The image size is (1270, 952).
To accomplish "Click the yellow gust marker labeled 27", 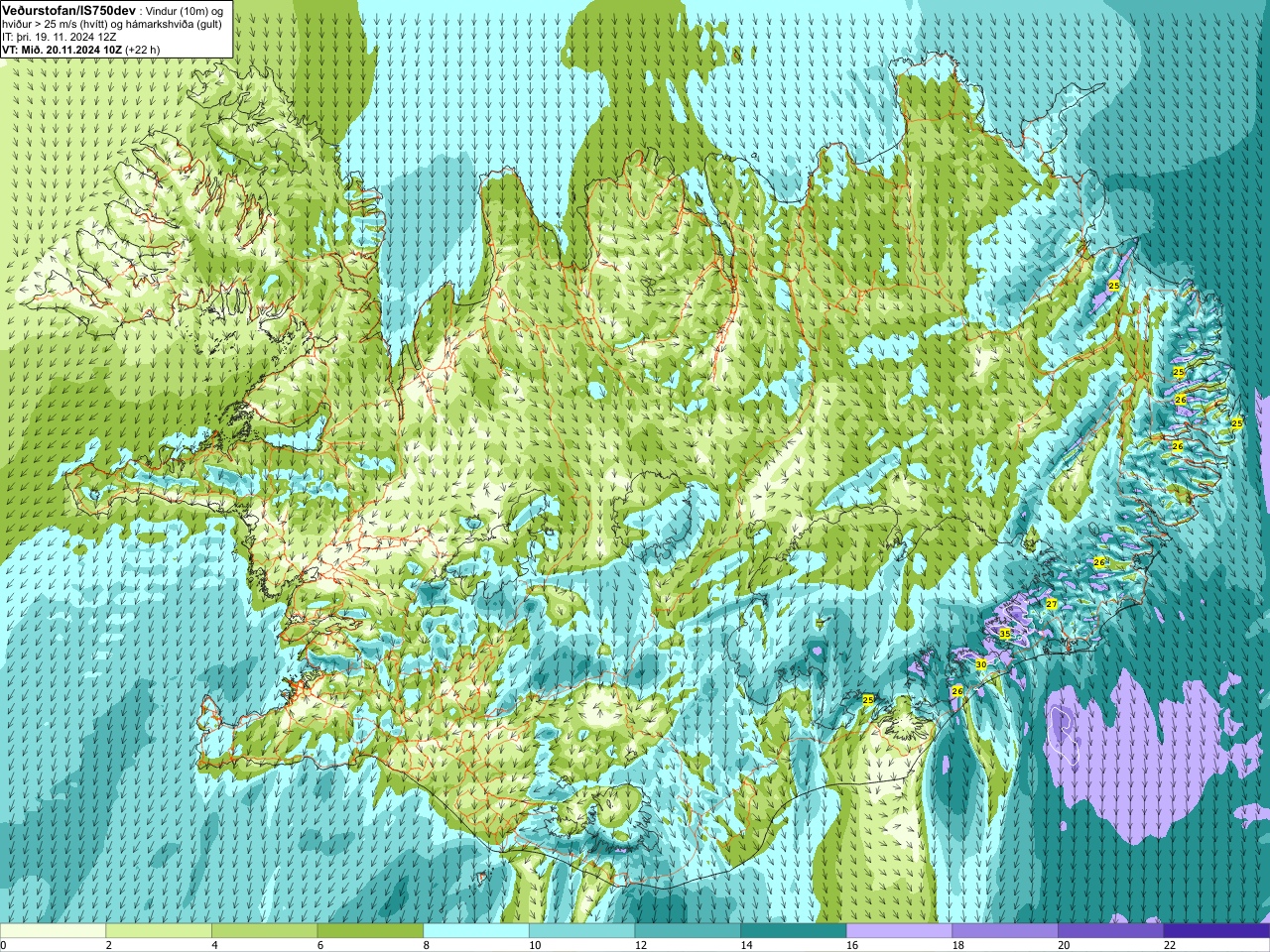I will coord(1051,603).
